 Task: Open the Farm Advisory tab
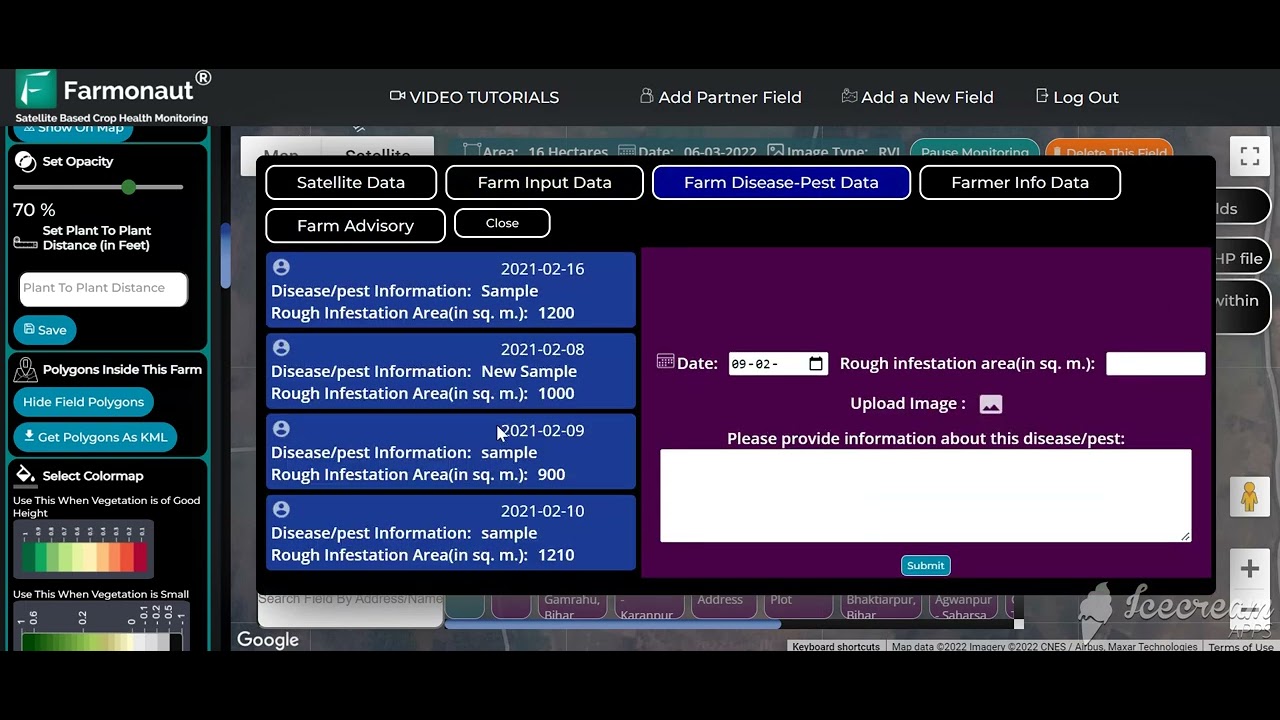(355, 225)
